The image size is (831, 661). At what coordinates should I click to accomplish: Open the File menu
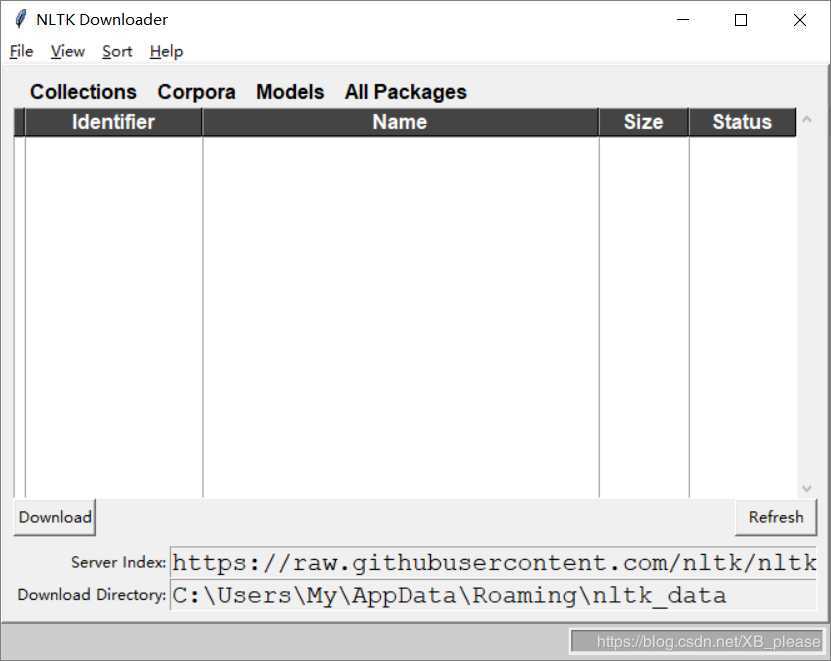(x=21, y=51)
